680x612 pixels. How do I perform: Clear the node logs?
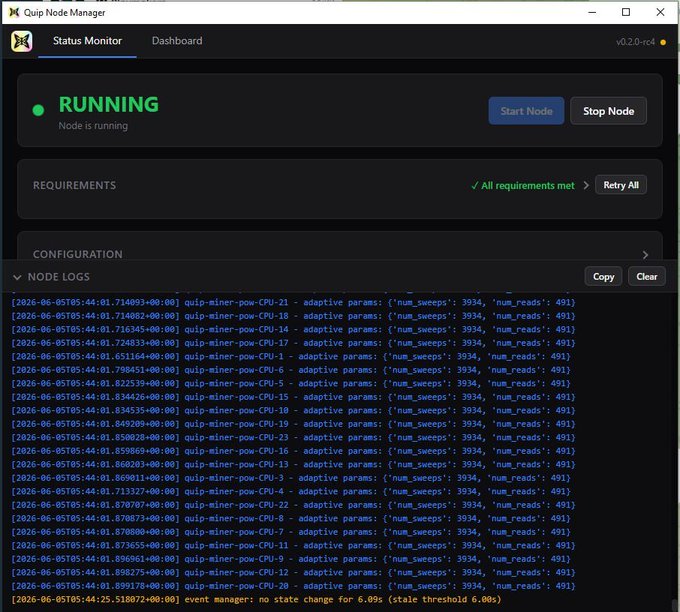[x=647, y=277]
